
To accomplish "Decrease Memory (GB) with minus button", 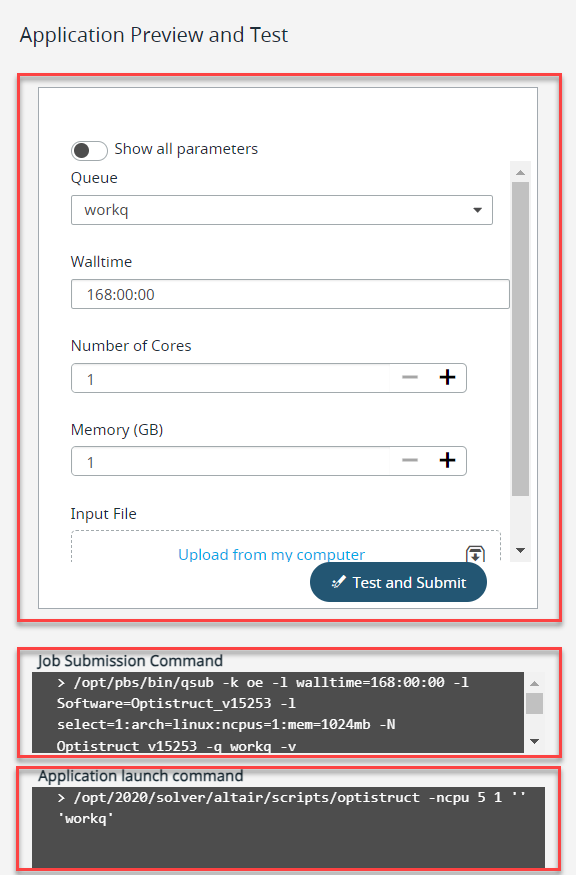I will [410, 461].
